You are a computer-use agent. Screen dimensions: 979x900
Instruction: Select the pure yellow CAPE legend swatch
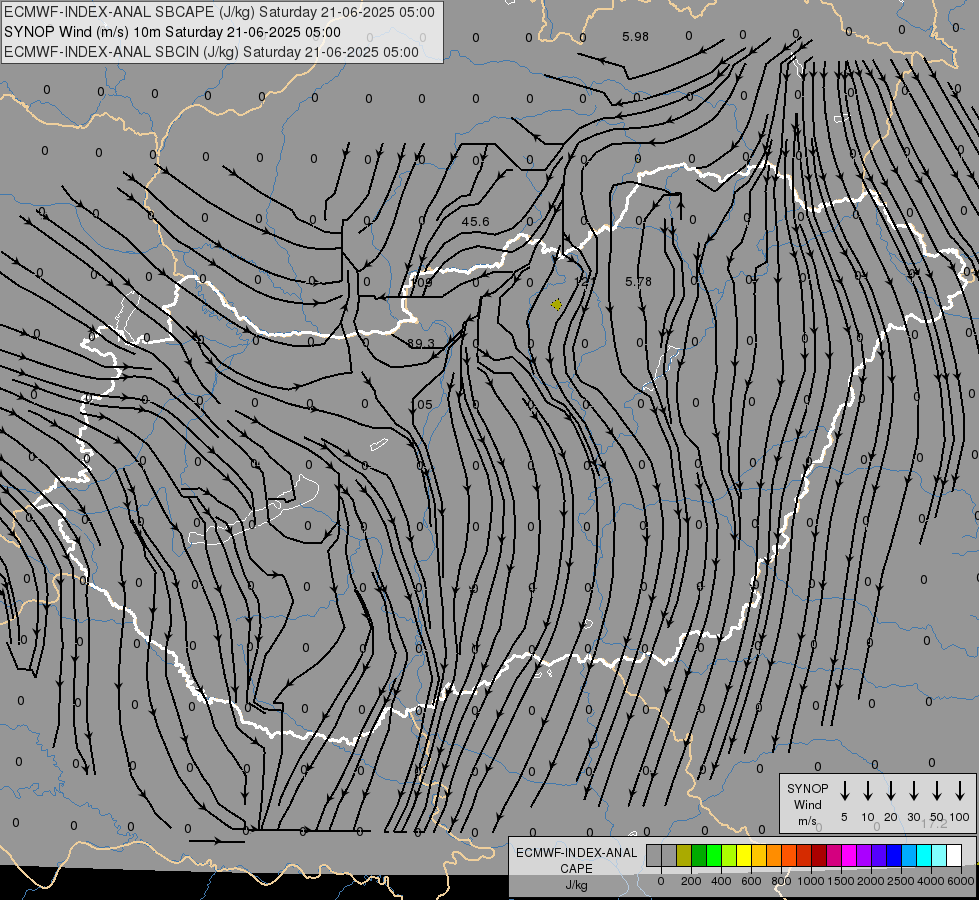click(x=744, y=855)
